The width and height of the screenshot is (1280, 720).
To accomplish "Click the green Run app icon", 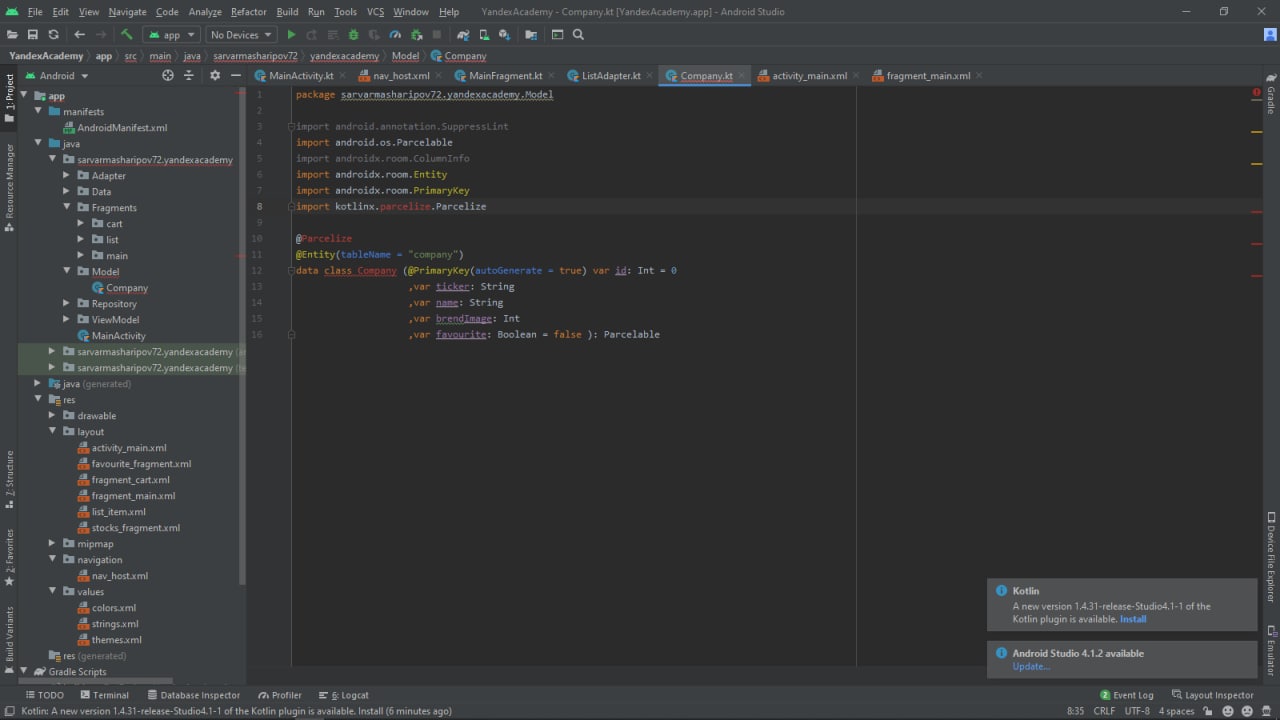I will pos(291,35).
